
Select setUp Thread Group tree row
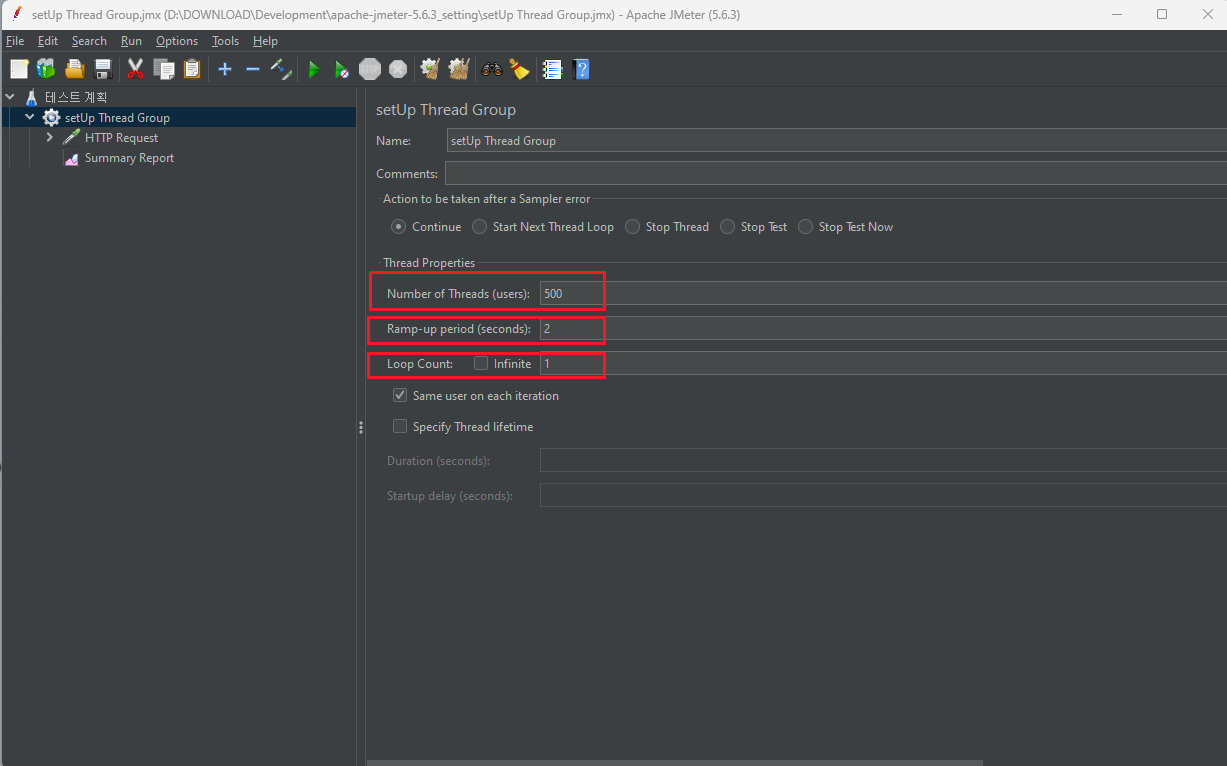[117, 118]
